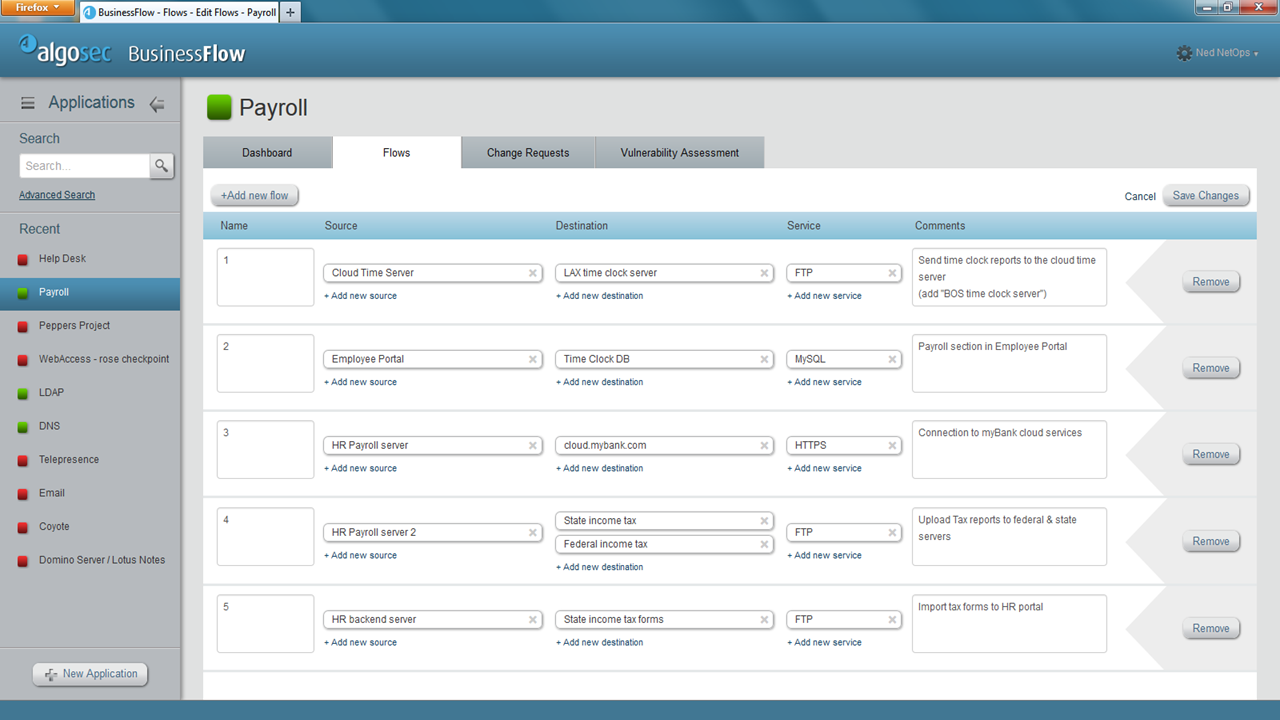Image resolution: width=1280 pixels, height=720 pixels.
Task: Click the New Application button
Action: click(90, 674)
